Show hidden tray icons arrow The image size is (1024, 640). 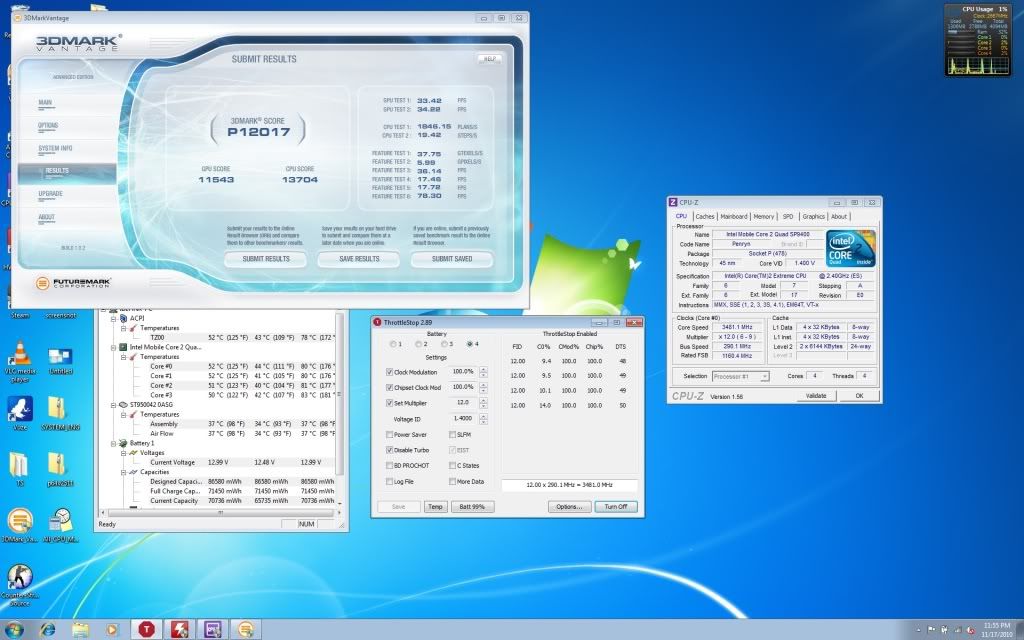click(919, 630)
